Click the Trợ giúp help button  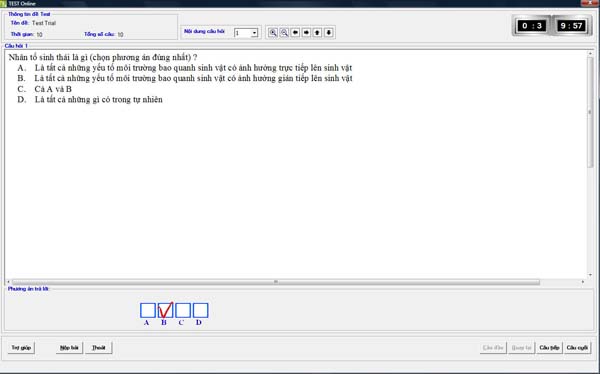pos(21,348)
